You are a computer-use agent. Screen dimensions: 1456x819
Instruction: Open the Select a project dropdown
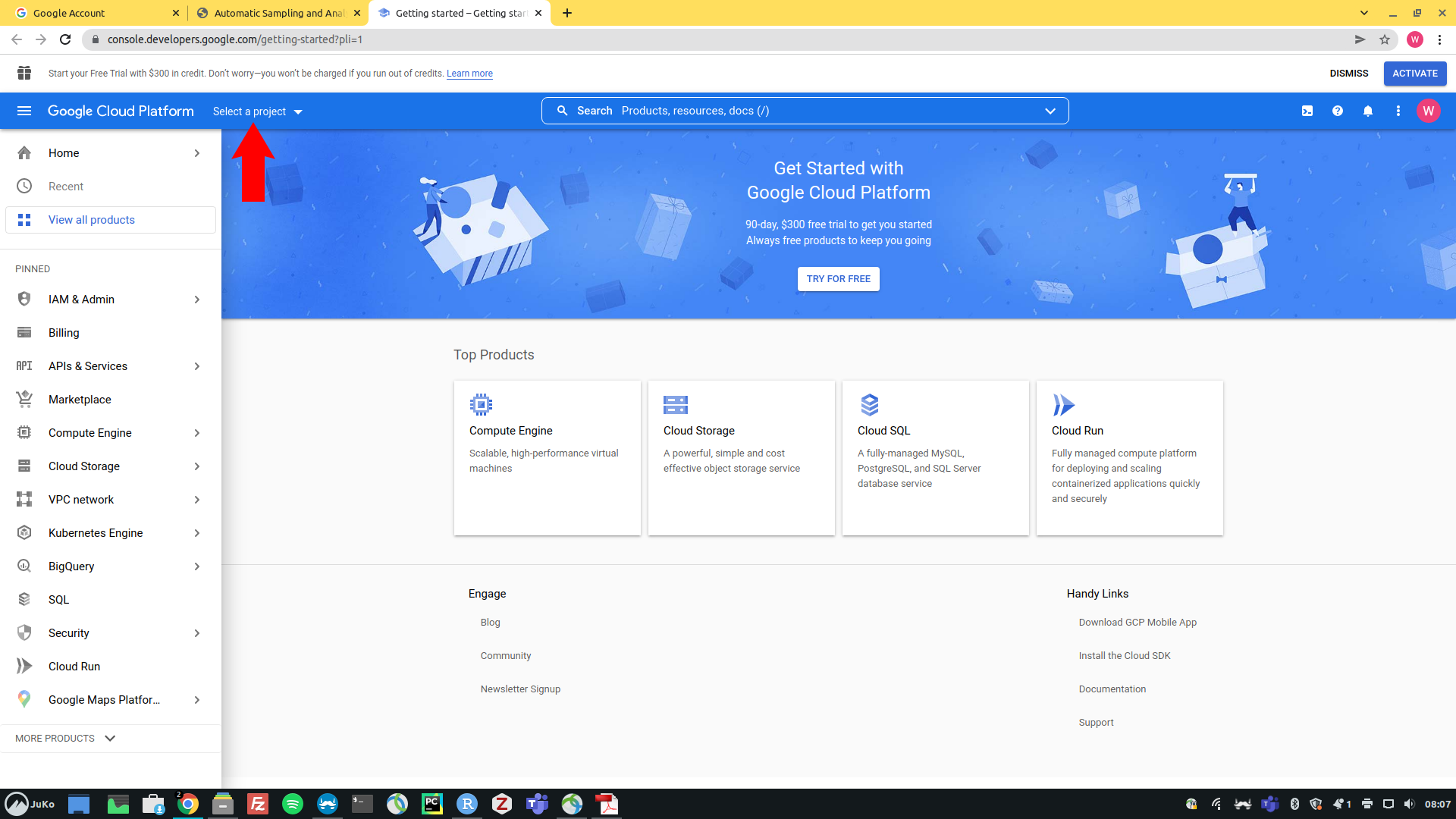(x=257, y=111)
